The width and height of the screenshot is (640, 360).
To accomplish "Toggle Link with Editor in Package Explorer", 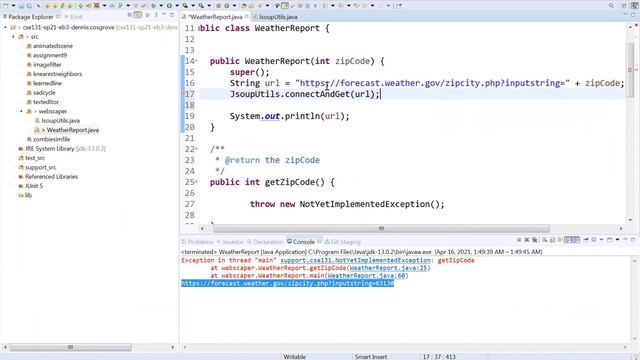I will coord(138,15).
